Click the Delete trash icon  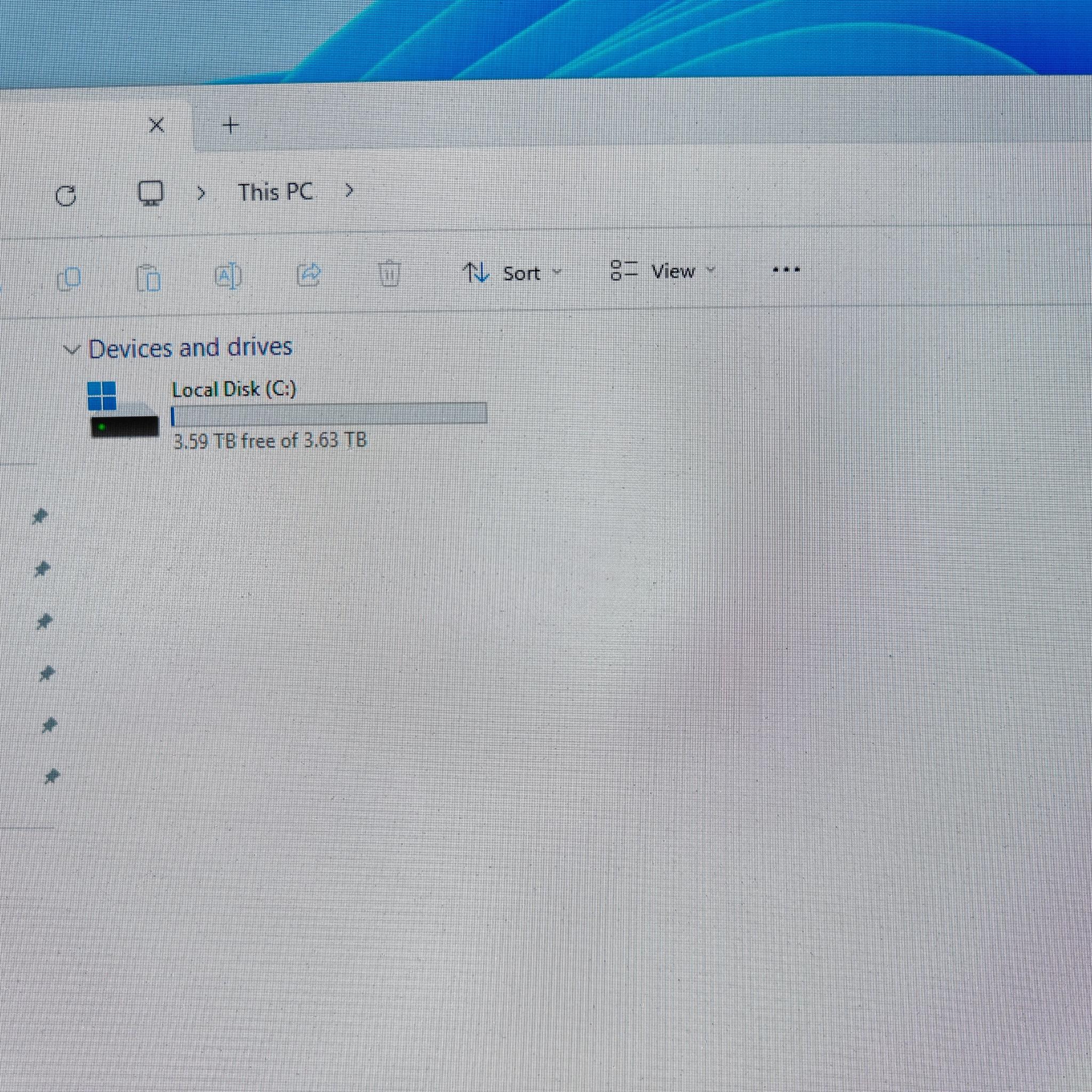tap(389, 273)
